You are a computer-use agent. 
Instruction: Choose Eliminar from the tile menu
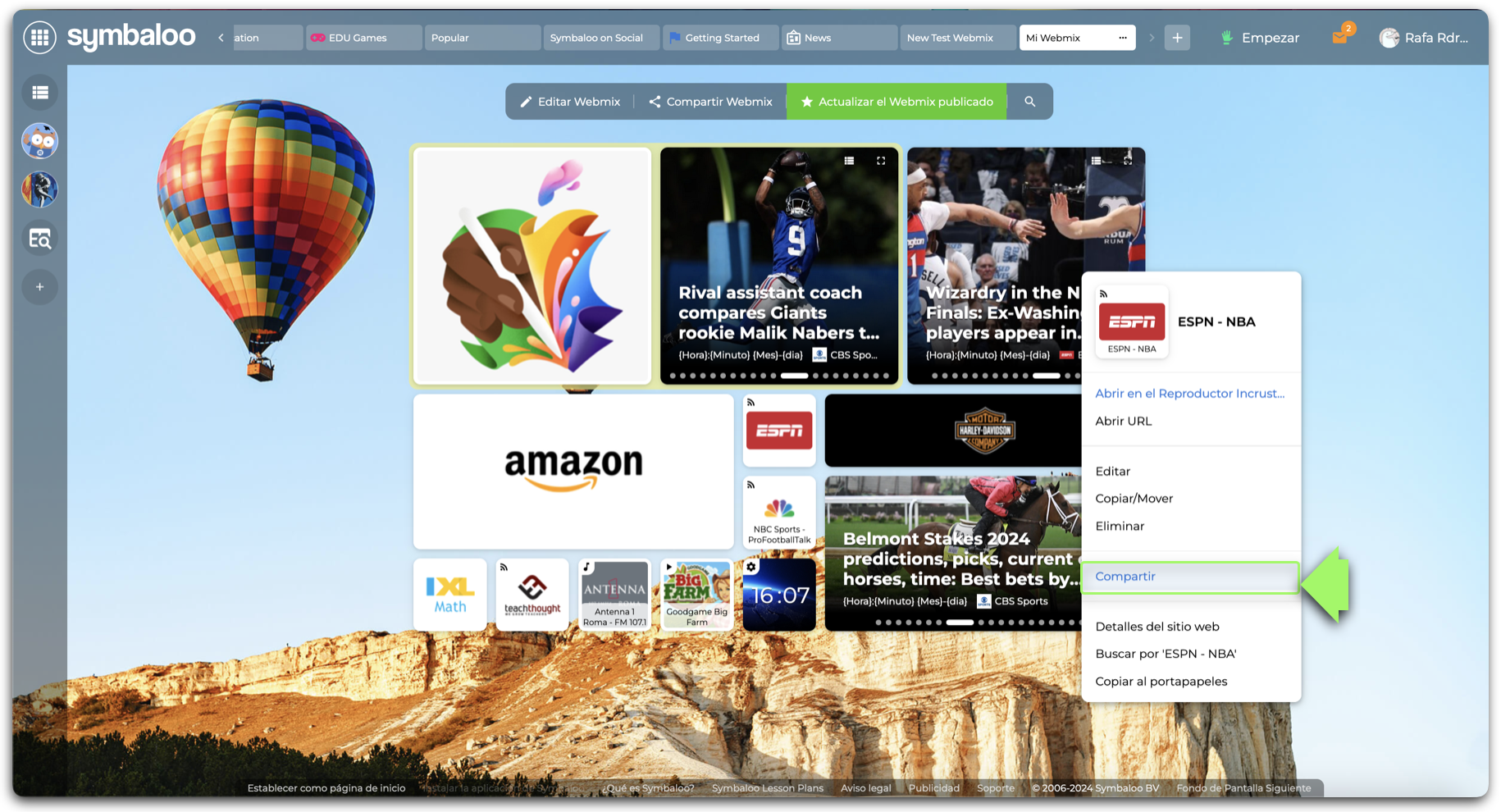click(x=1120, y=526)
